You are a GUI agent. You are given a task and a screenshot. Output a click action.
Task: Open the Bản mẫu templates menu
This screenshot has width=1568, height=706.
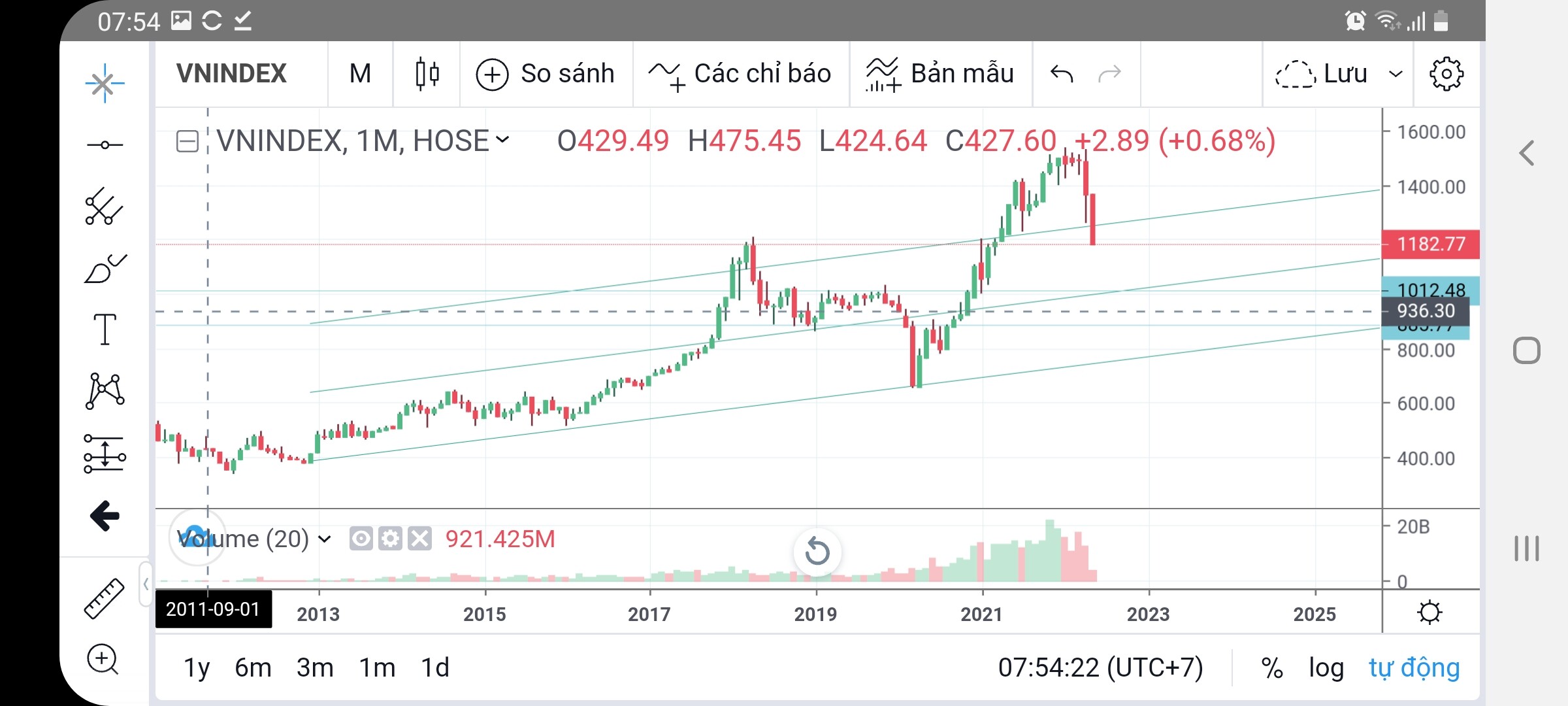coord(940,74)
